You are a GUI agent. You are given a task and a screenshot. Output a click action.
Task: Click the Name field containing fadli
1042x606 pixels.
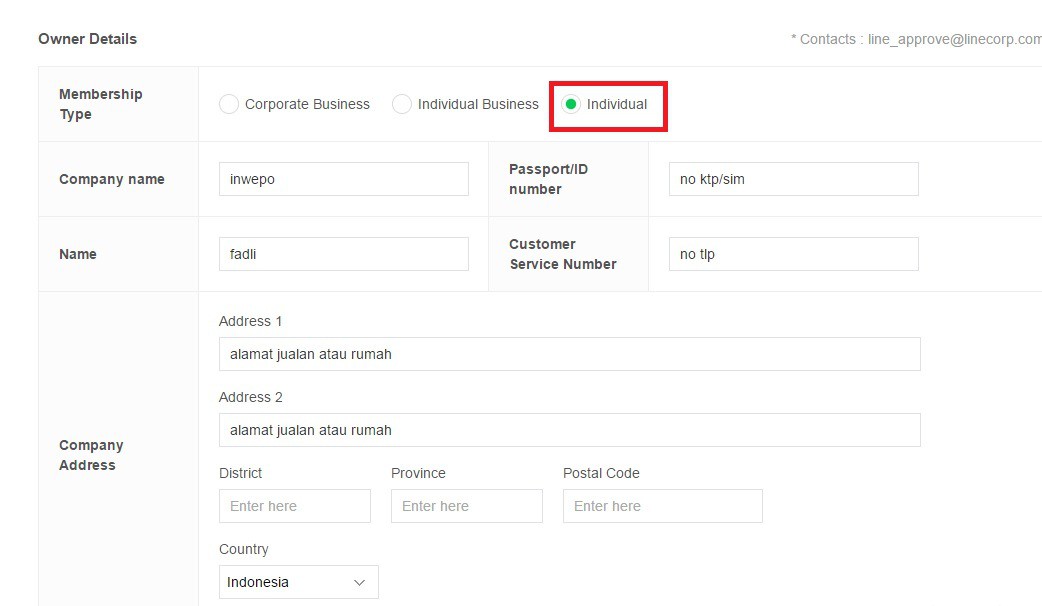coord(343,254)
